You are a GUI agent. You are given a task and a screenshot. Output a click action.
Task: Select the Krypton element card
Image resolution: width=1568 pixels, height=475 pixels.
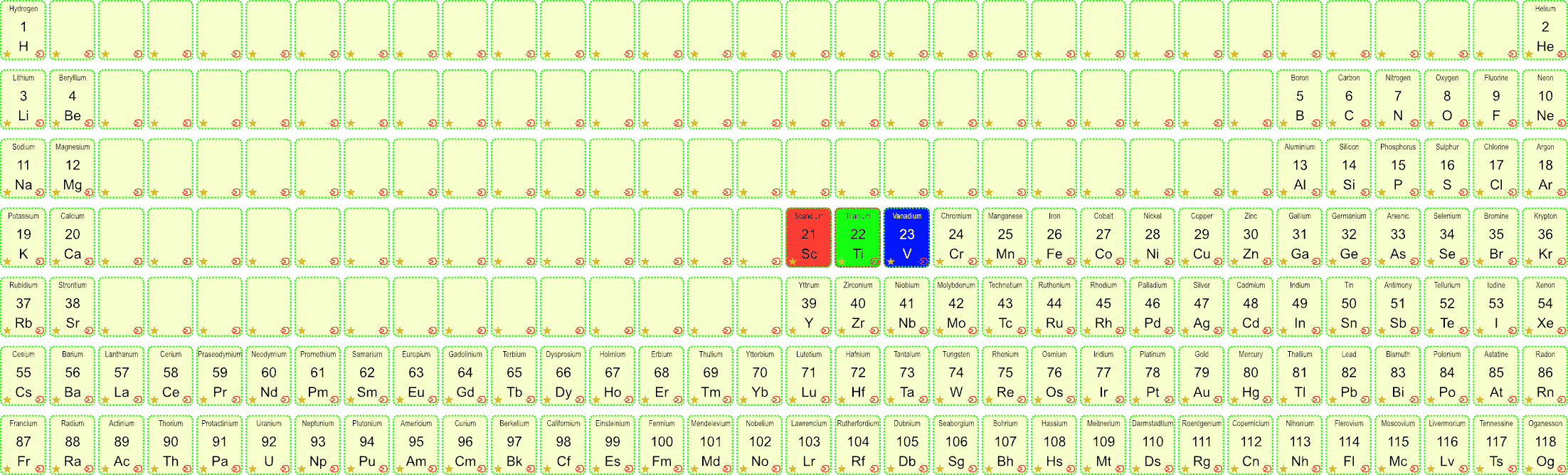(1545, 238)
